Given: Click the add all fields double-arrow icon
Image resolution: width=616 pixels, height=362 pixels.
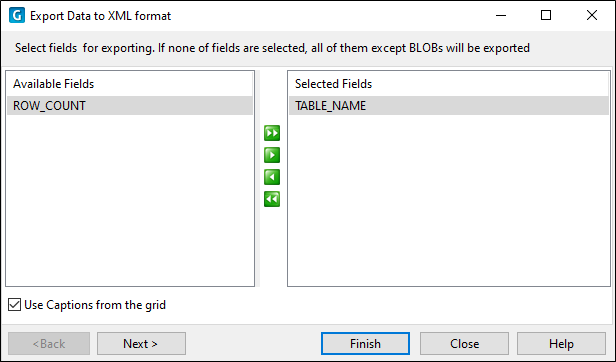Looking at the screenshot, I should pyautogui.click(x=272, y=133).
